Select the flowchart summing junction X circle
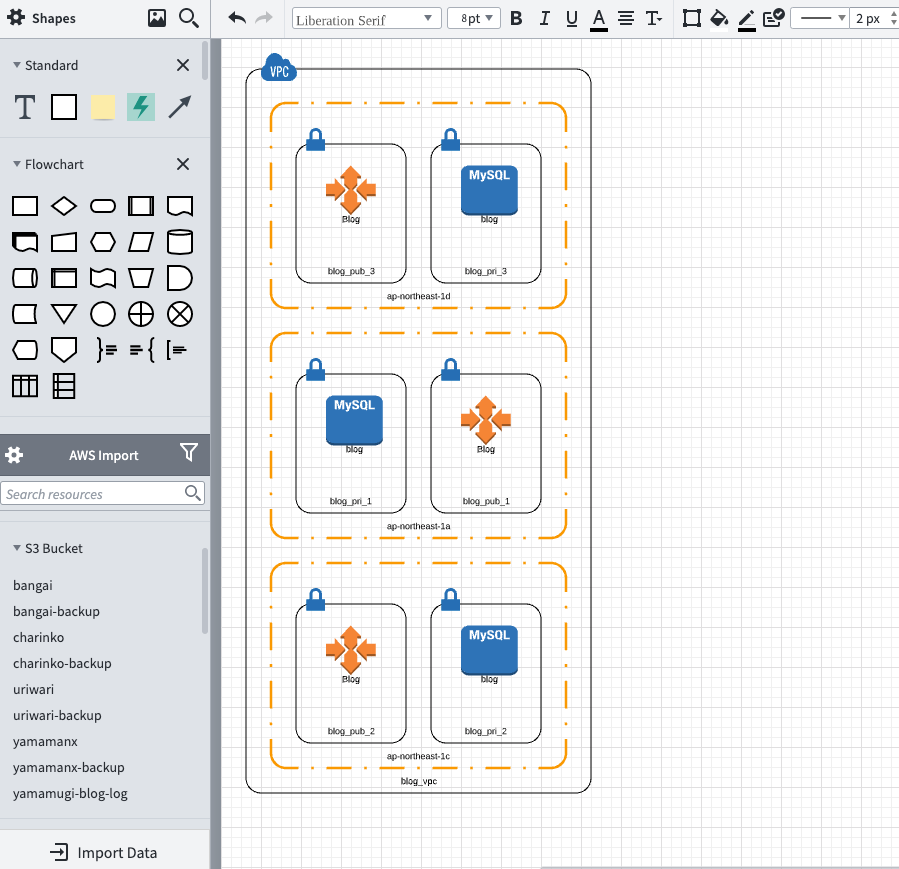This screenshot has height=869, width=899. tap(179, 314)
